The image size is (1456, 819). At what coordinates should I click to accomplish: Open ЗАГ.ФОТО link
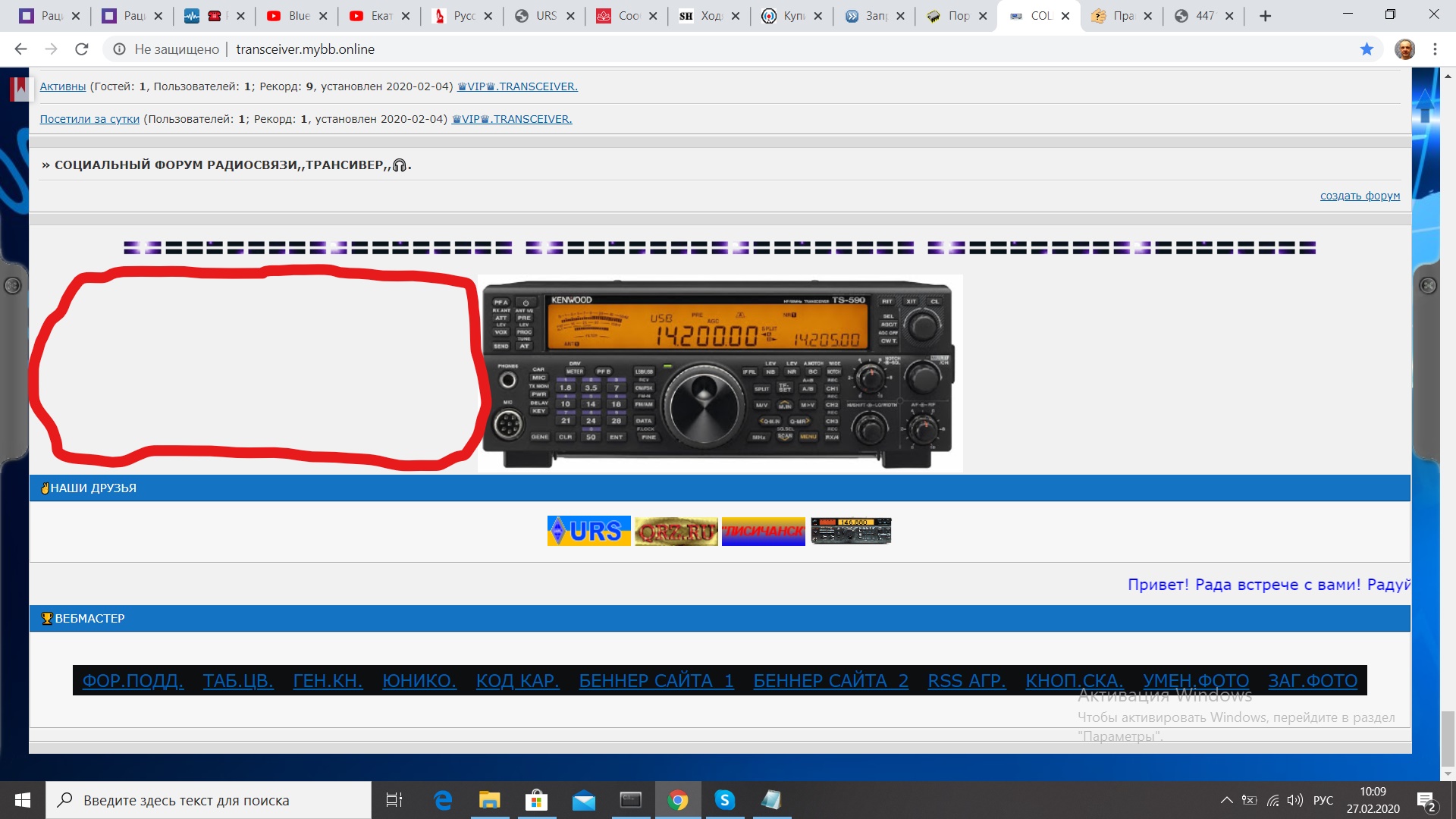pos(1313,681)
